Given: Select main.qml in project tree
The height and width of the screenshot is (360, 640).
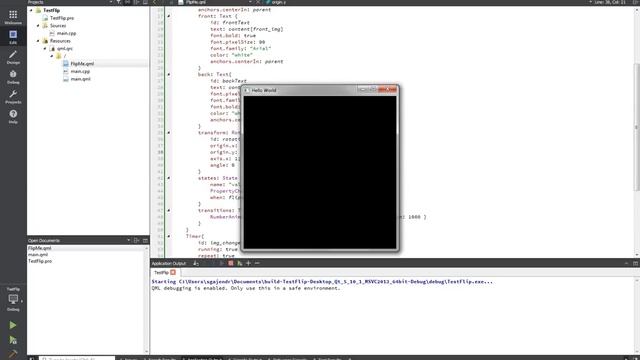Looking at the screenshot, I should click(80, 79).
